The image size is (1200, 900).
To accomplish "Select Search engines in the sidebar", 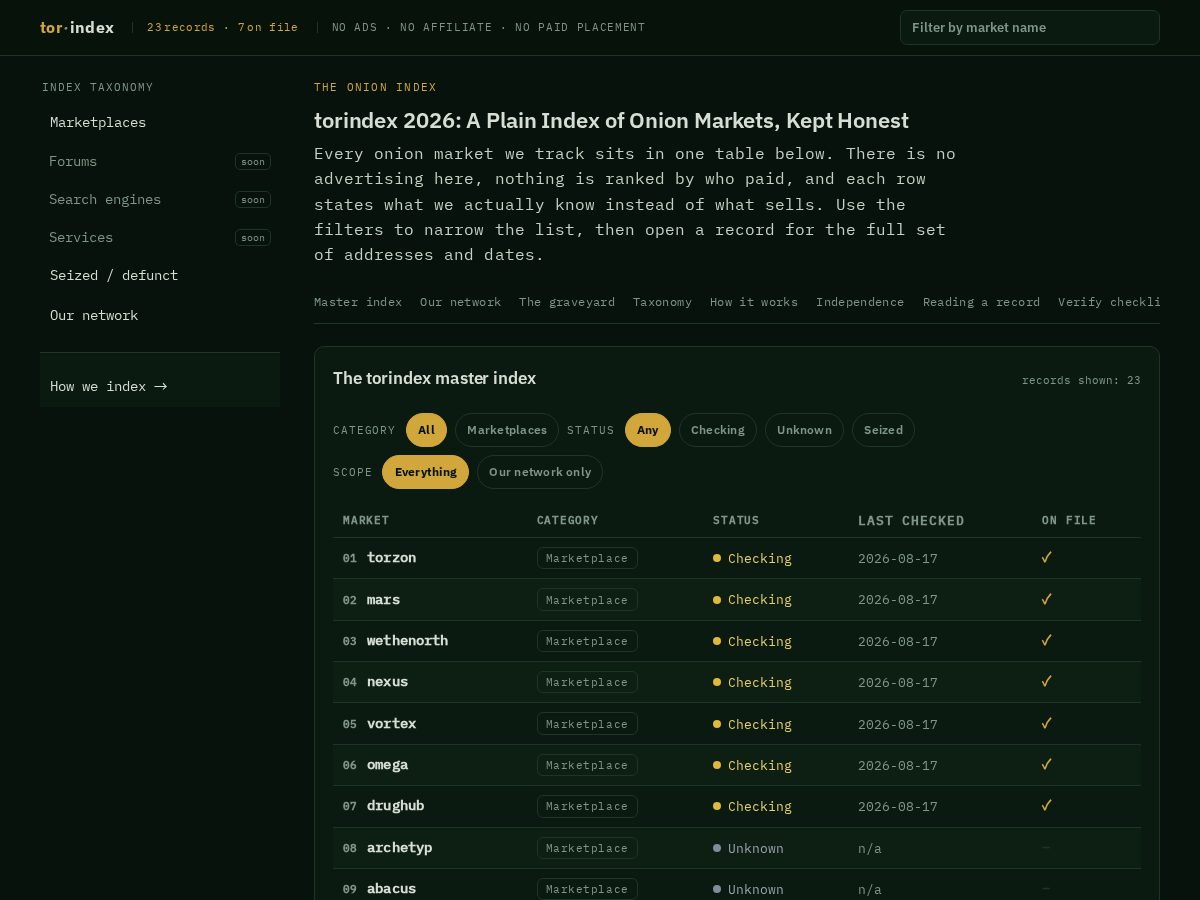I will coord(105,199).
